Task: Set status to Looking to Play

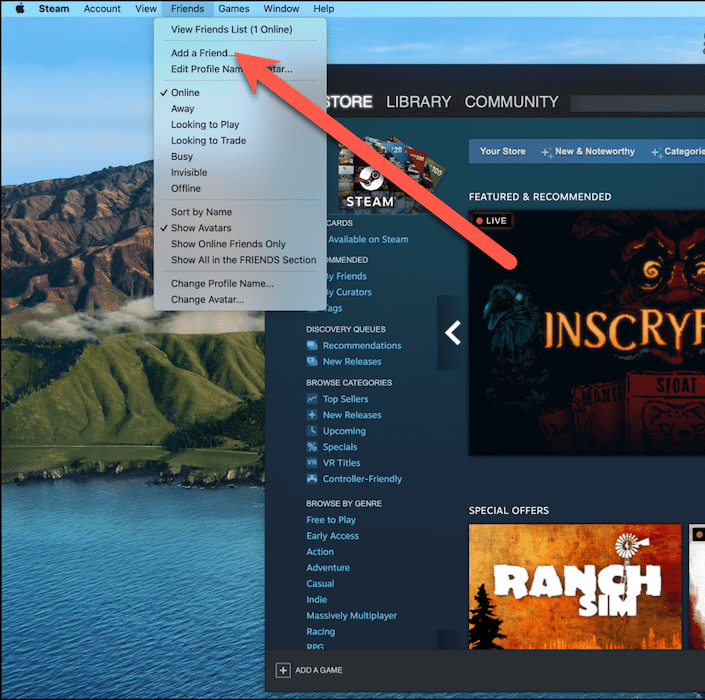Action: 205,125
